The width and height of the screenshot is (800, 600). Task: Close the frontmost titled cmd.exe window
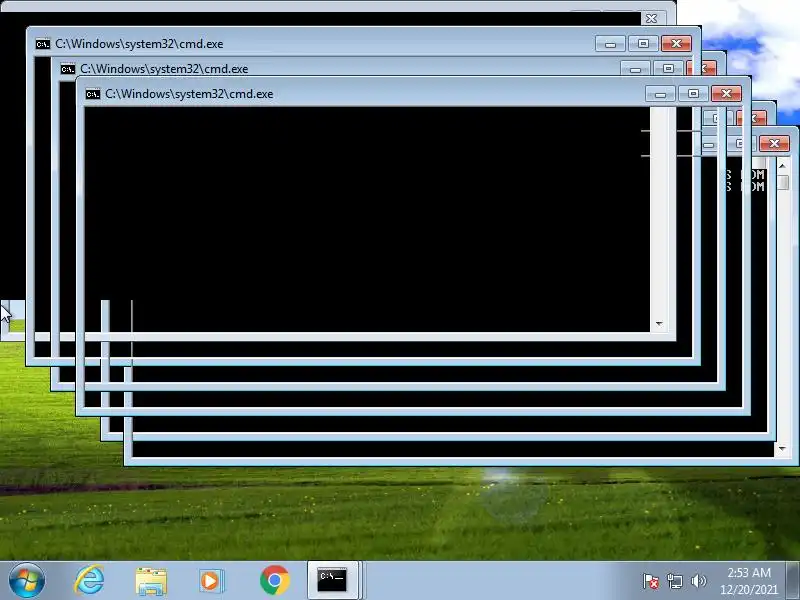click(726, 93)
